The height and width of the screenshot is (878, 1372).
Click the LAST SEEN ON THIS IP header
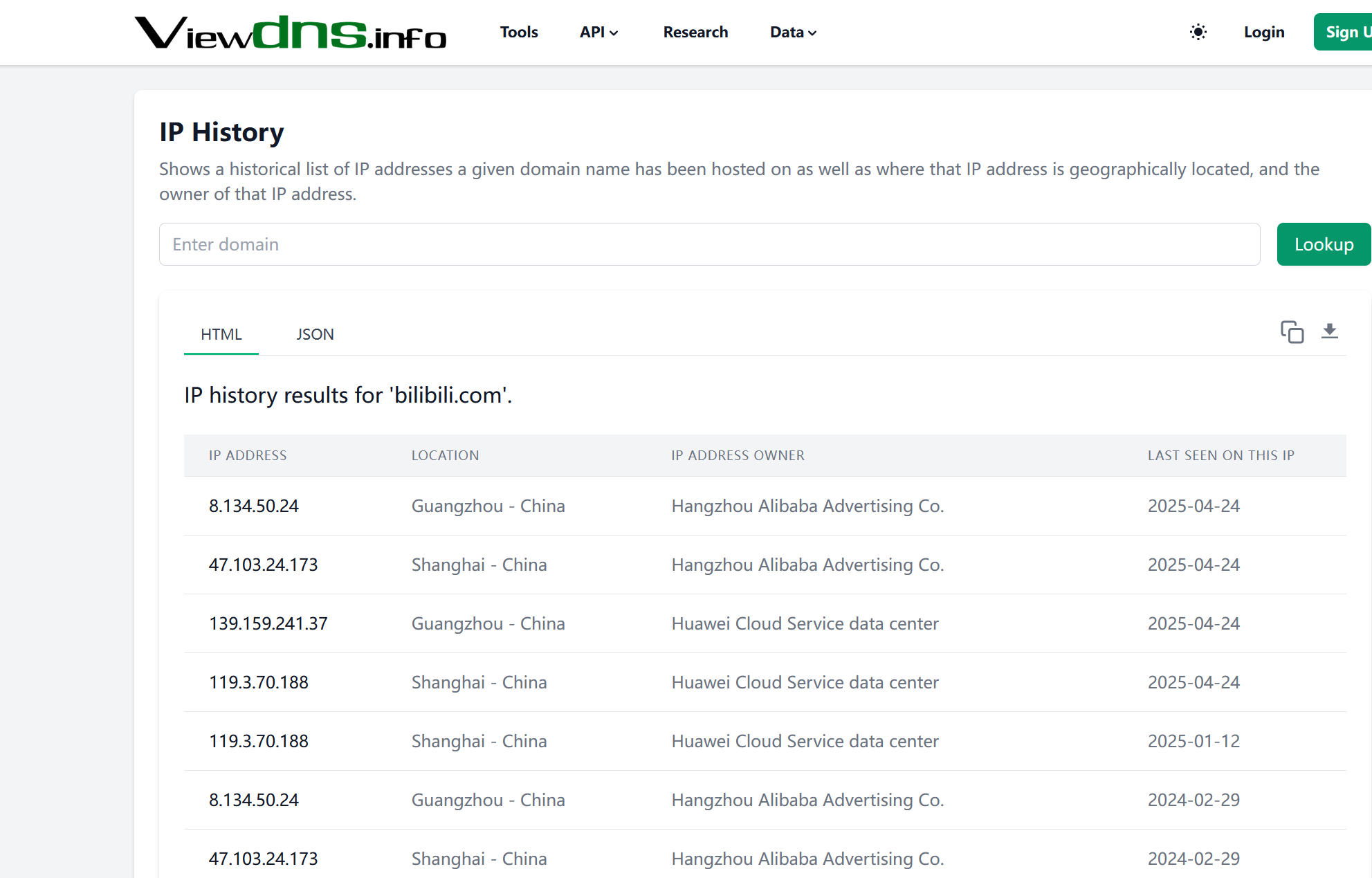(1220, 455)
